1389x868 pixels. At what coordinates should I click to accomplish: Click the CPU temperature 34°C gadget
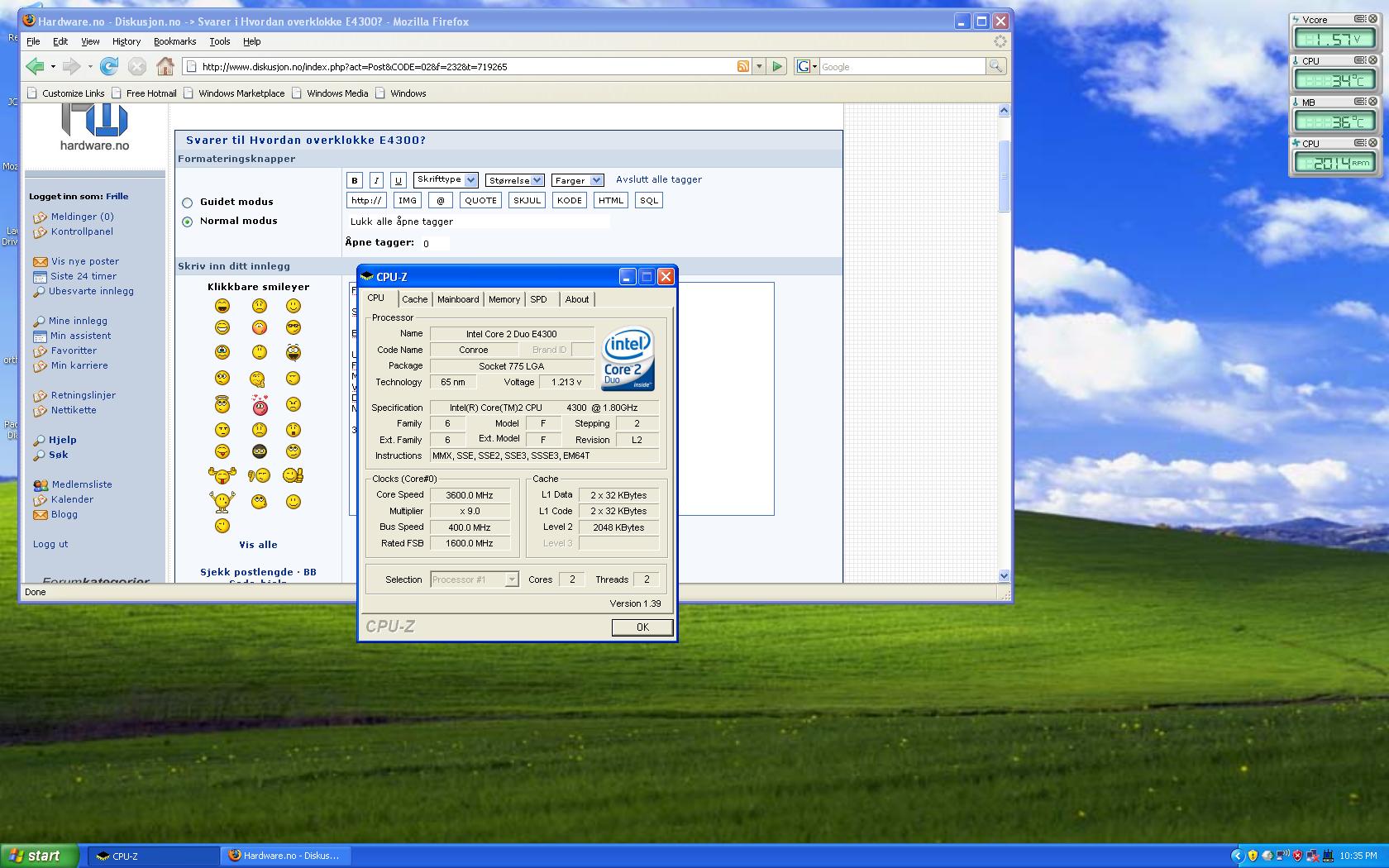[1335, 74]
